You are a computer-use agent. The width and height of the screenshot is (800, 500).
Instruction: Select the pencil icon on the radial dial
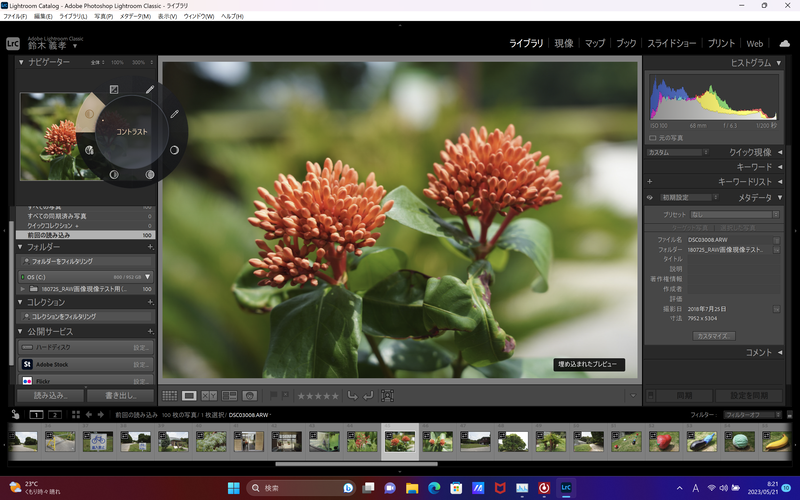tap(149, 90)
